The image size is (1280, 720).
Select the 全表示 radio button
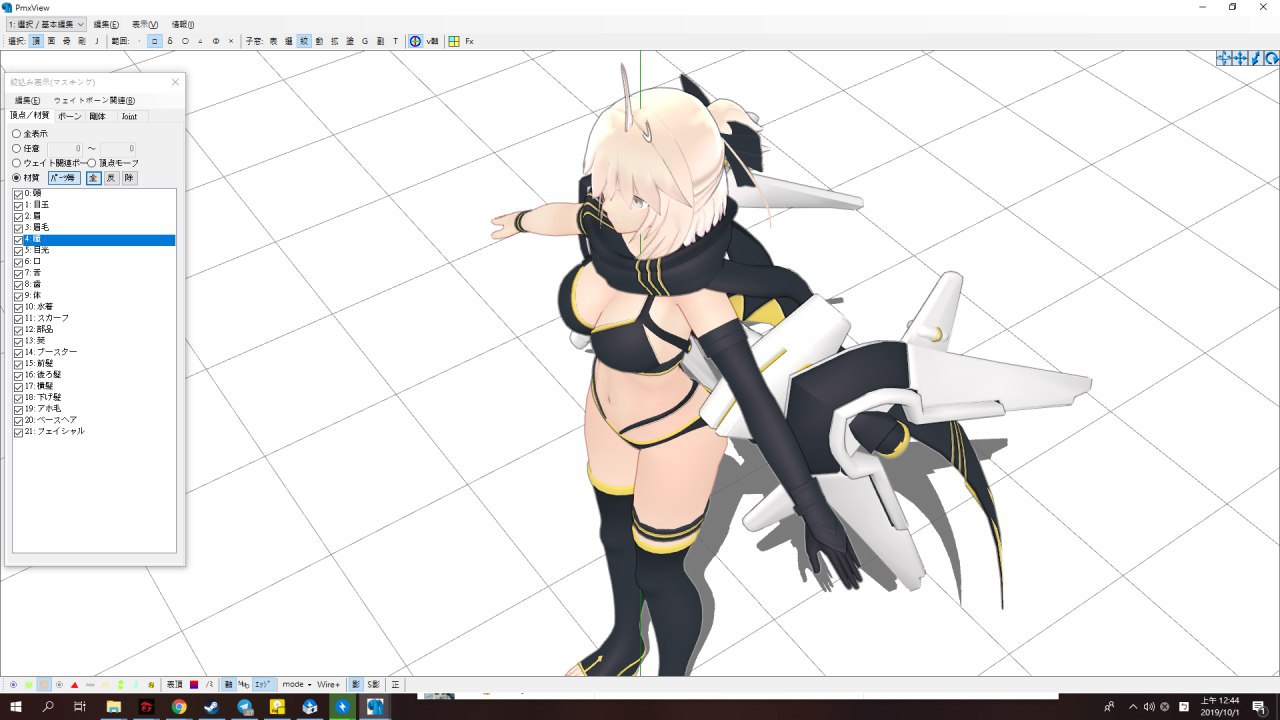point(16,133)
